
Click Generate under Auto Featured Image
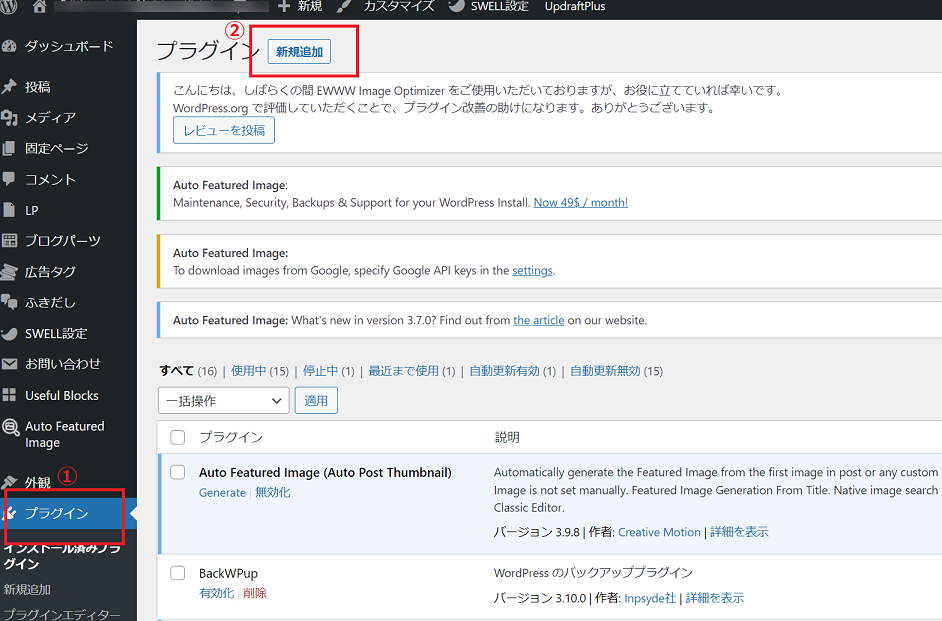tap(222, 492)
